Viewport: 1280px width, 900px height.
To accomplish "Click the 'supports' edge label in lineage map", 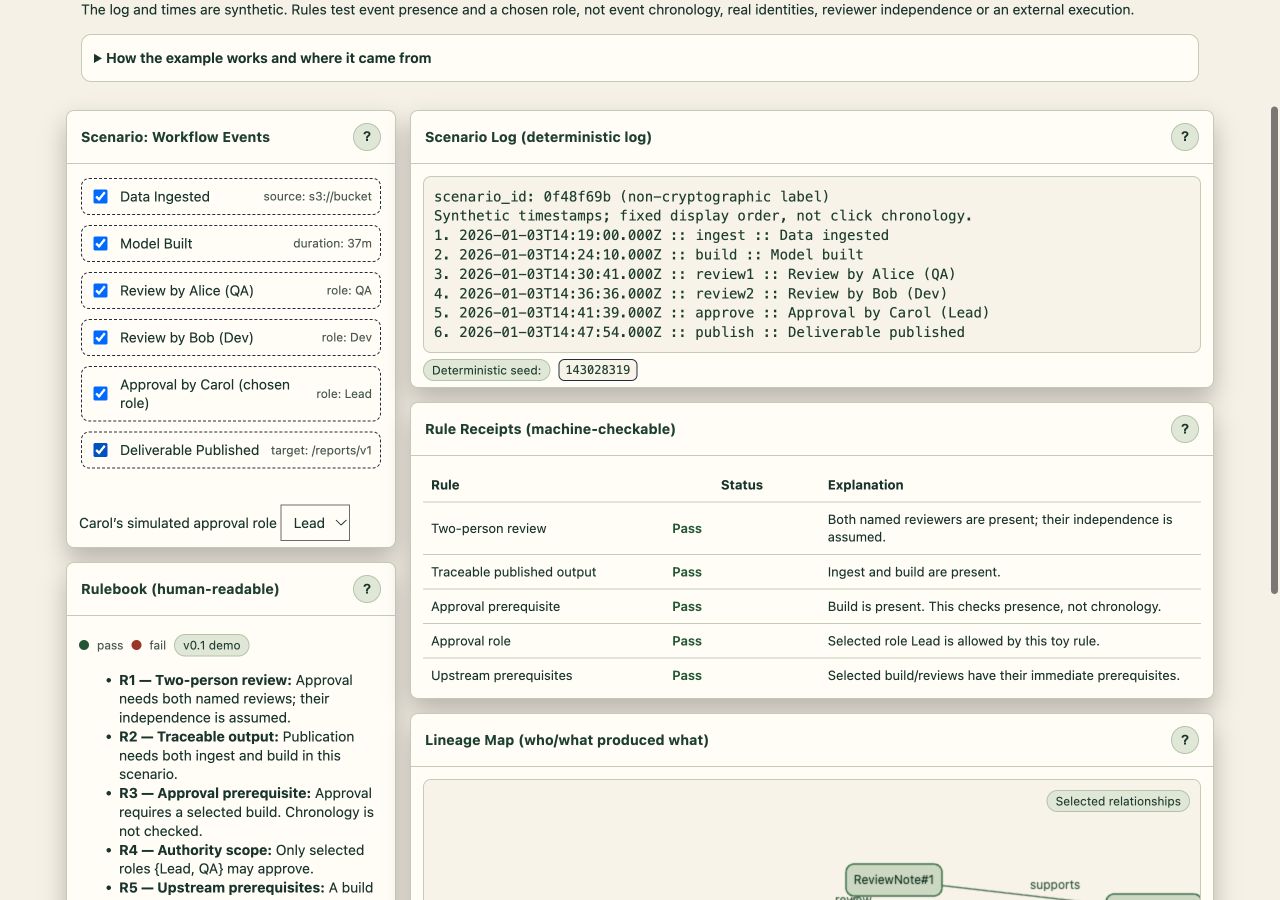I will click(1055, 885).
